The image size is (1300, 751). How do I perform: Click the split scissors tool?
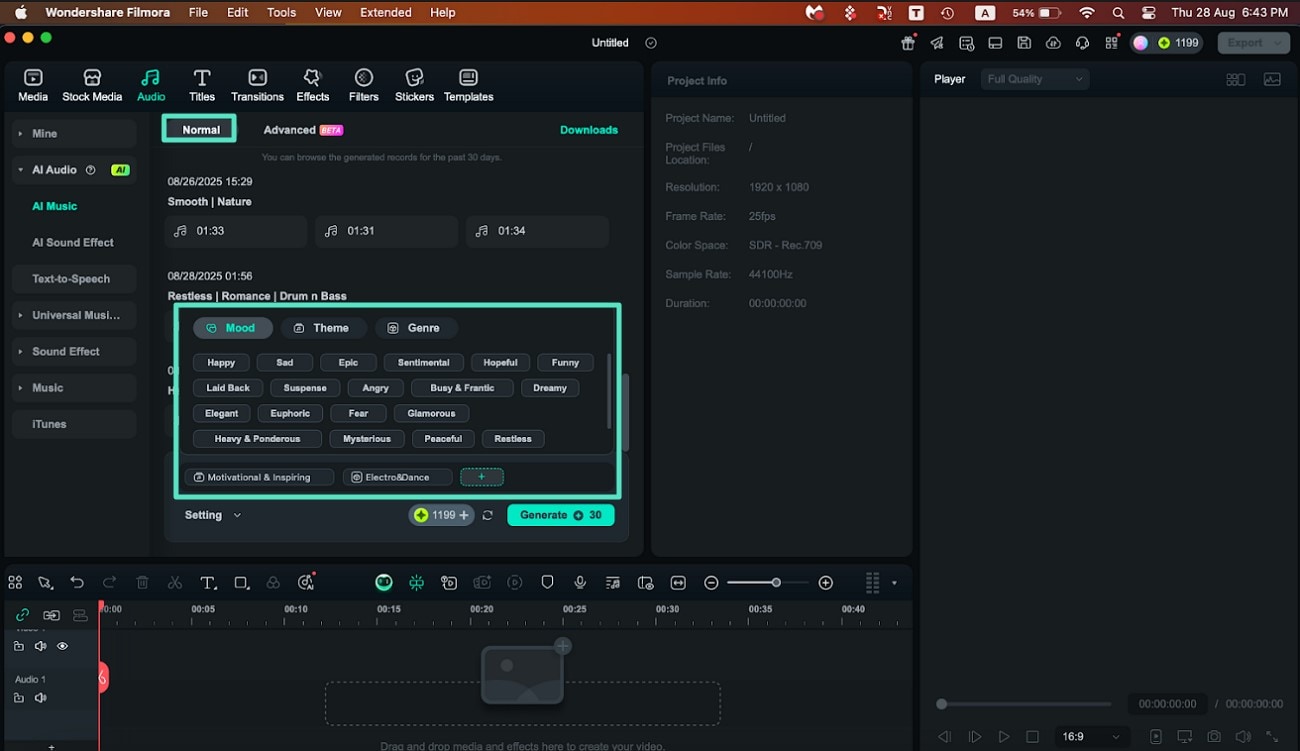(x=175, y=583)
